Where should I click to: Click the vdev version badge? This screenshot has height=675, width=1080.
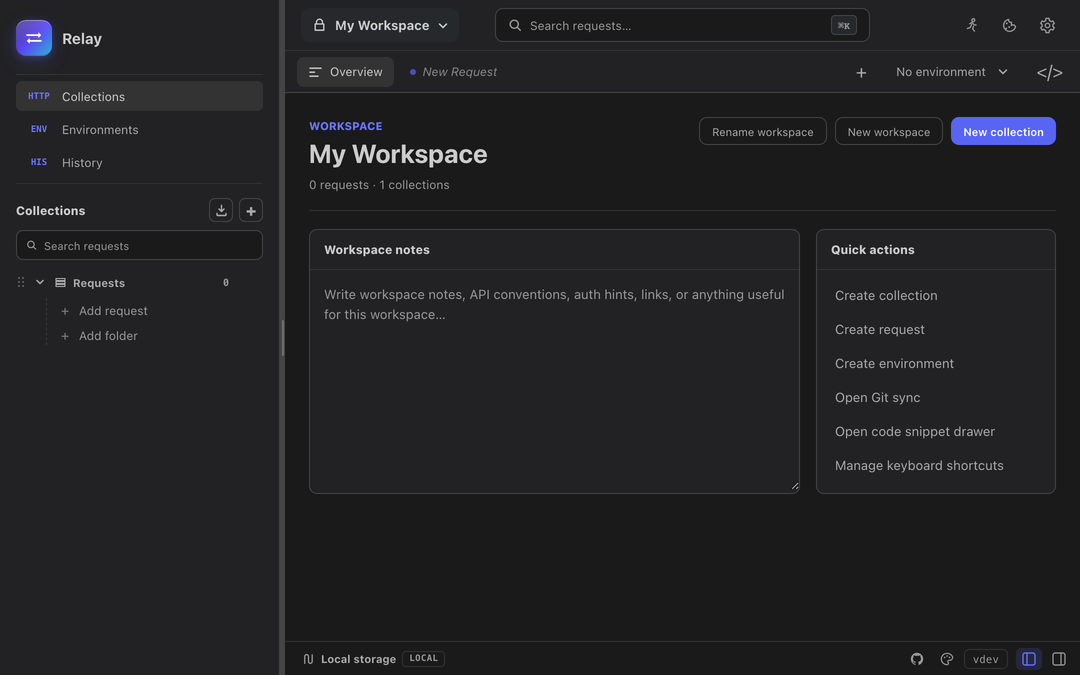(986, 659)
